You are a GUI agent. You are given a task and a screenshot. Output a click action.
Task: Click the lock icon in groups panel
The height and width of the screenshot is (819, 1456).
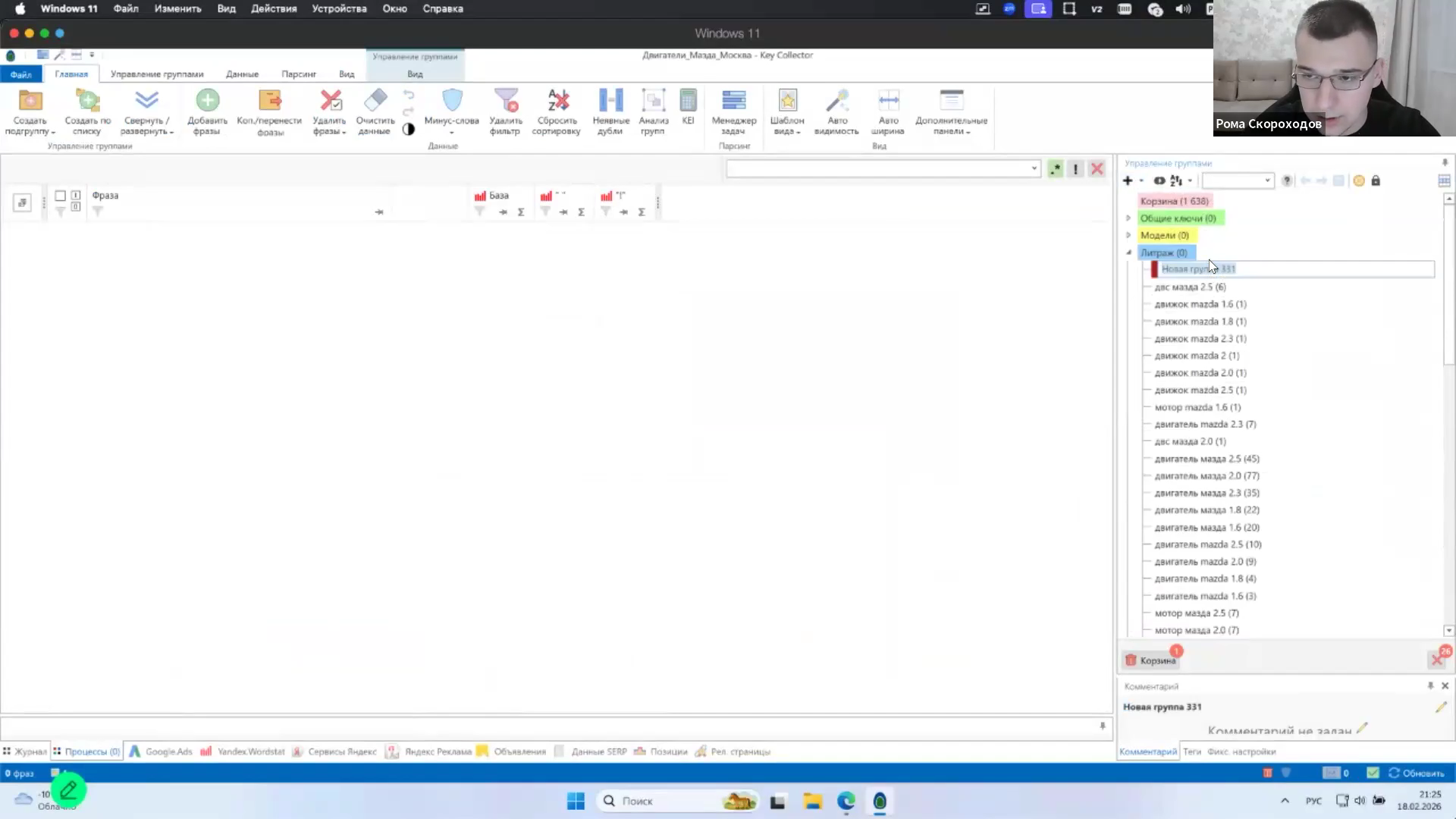tap(1376, 180)
